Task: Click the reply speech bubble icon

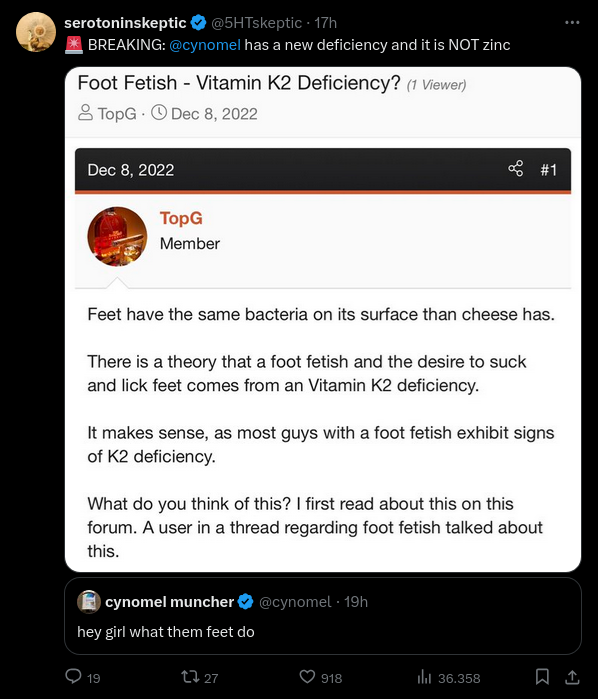Action: tap(74, 676)
